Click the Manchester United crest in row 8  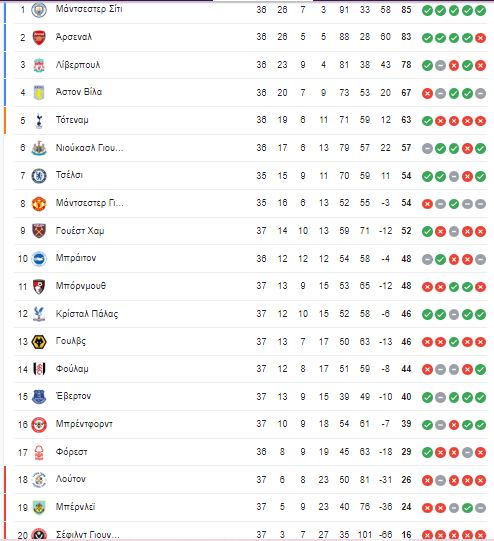tap(39, 203)
